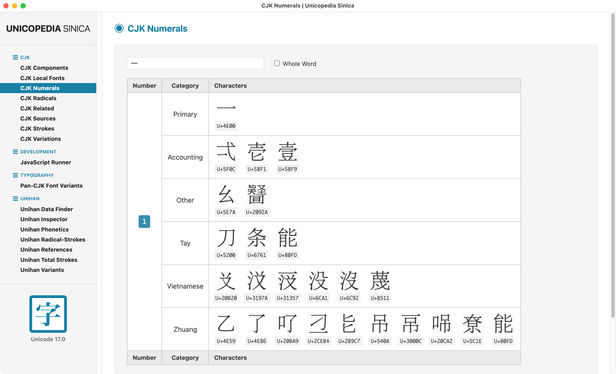This screenshot has height=374, width=616.
Task: Open CJK Local Fonts in sidebar
Action: click(42, 78)
